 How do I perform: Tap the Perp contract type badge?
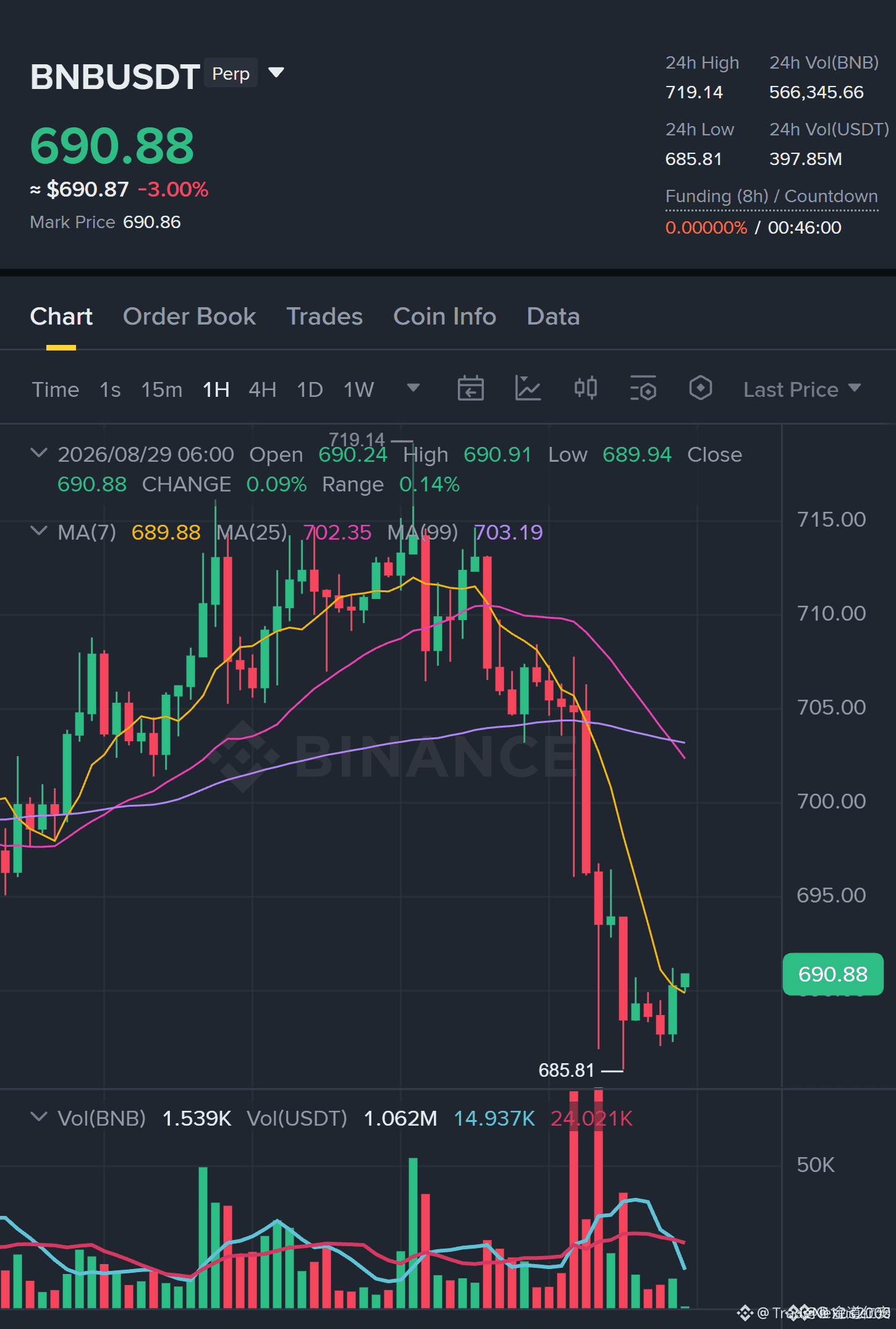(230, 73)
